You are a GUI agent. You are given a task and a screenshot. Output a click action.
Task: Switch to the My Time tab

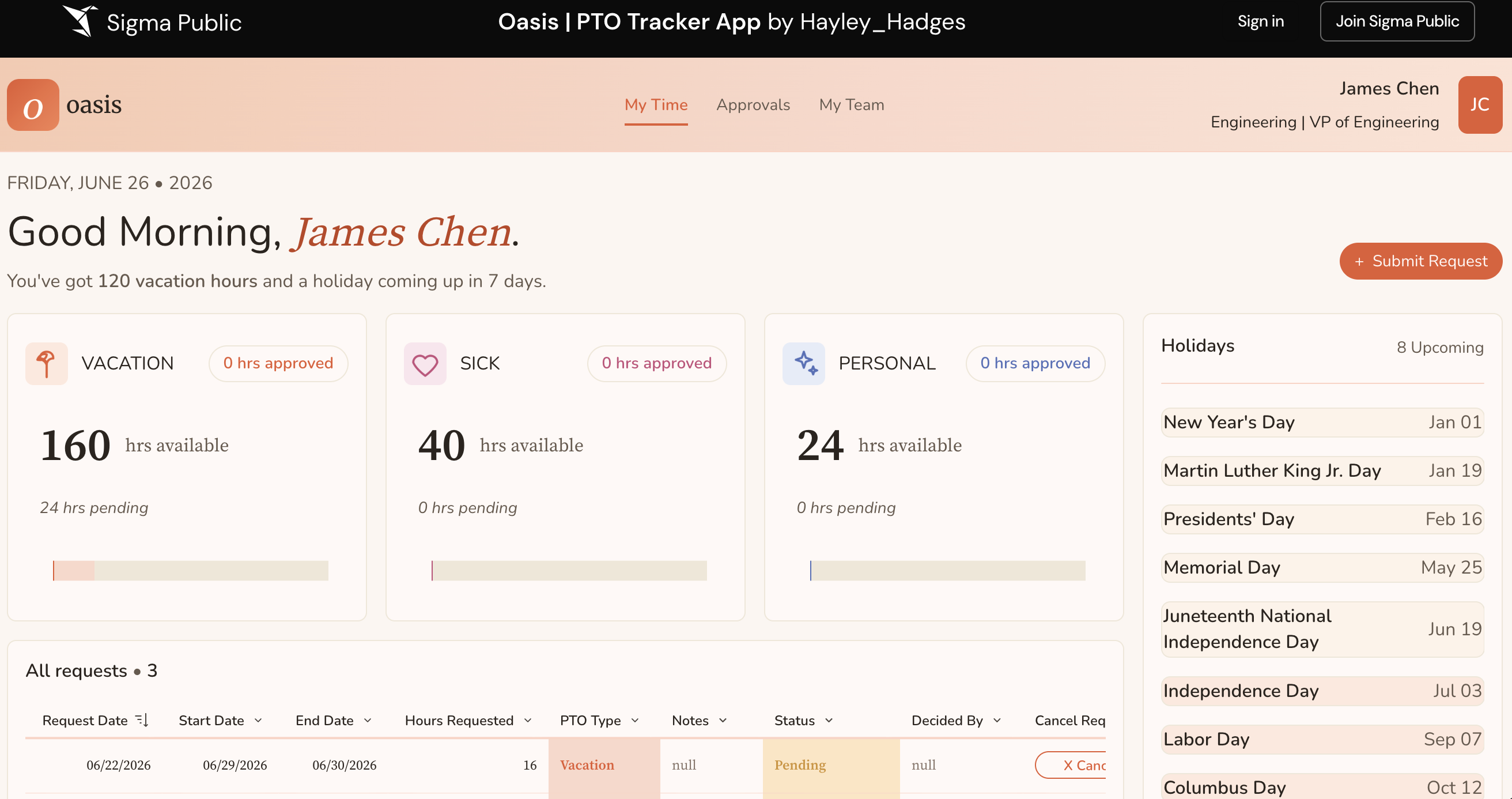click(656, 105)
